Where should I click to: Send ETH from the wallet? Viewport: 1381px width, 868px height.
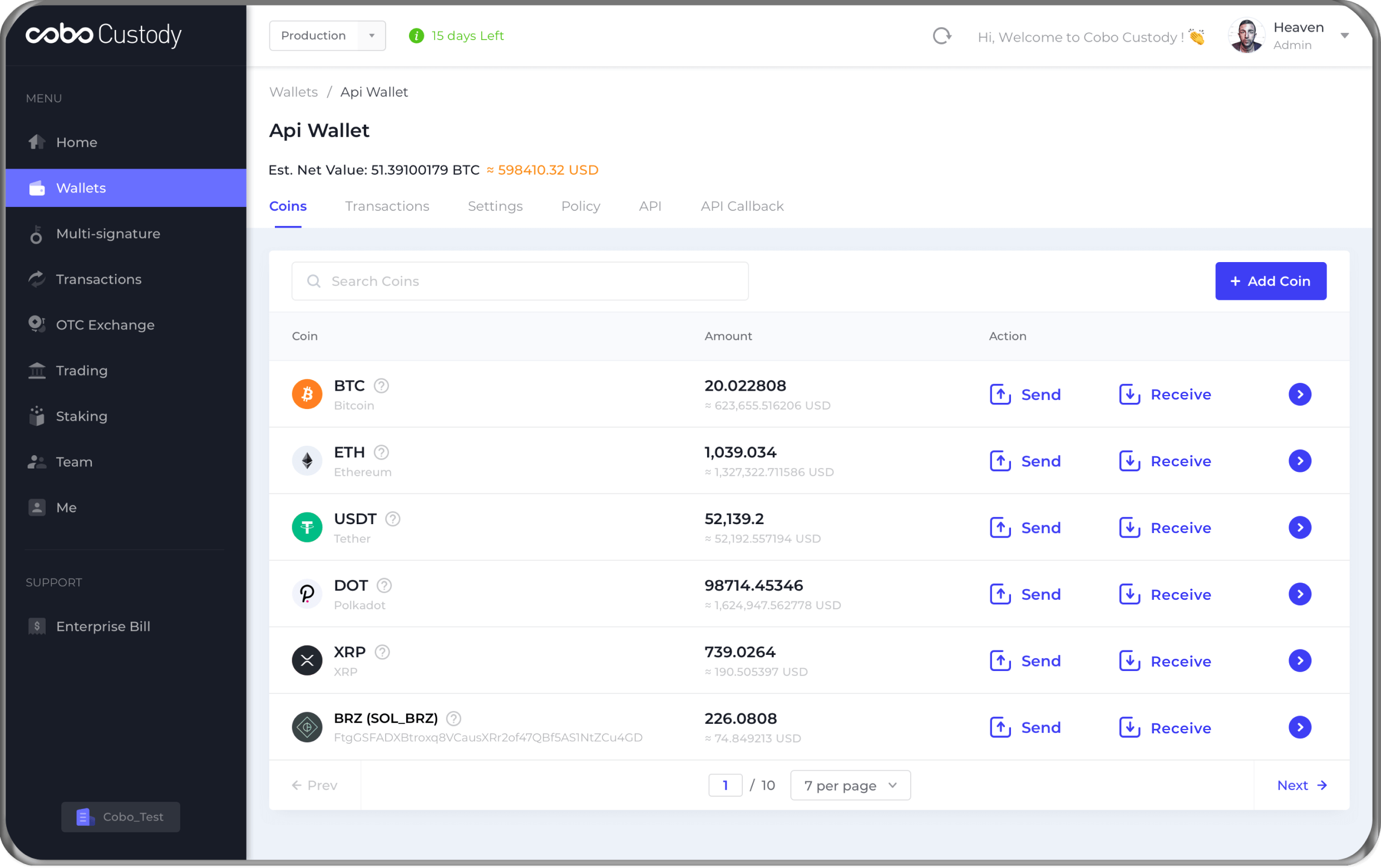1025,461
